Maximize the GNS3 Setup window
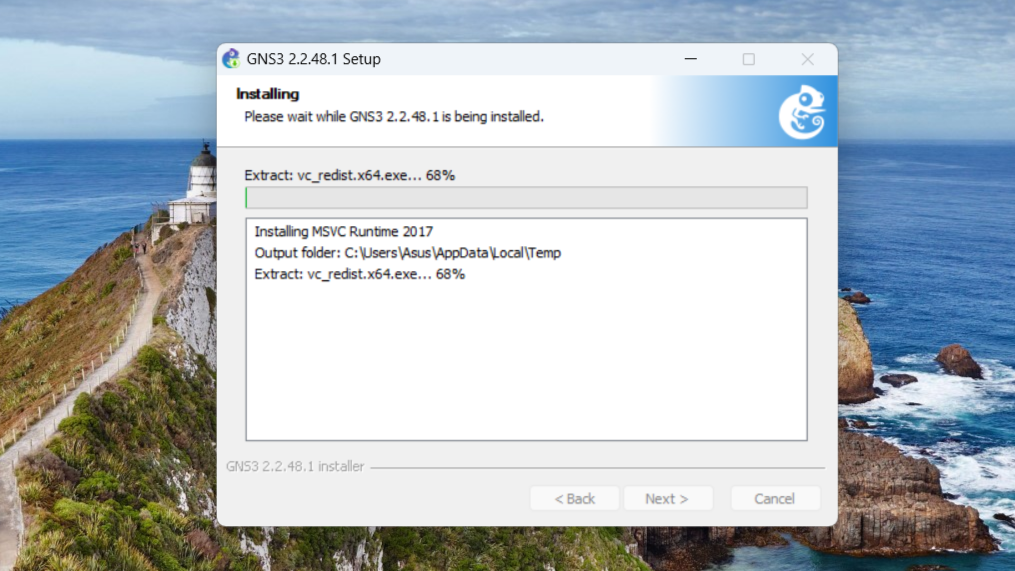 pyautogui.click(x=749, y=59)
